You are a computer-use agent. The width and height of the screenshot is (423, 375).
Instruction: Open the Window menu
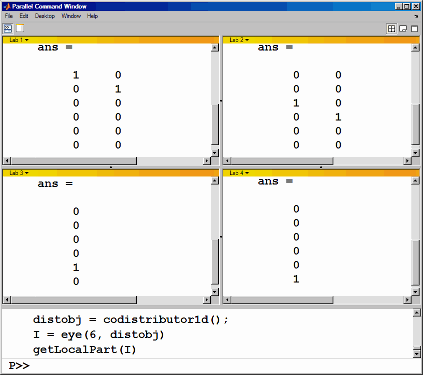[x=71, y=16]
